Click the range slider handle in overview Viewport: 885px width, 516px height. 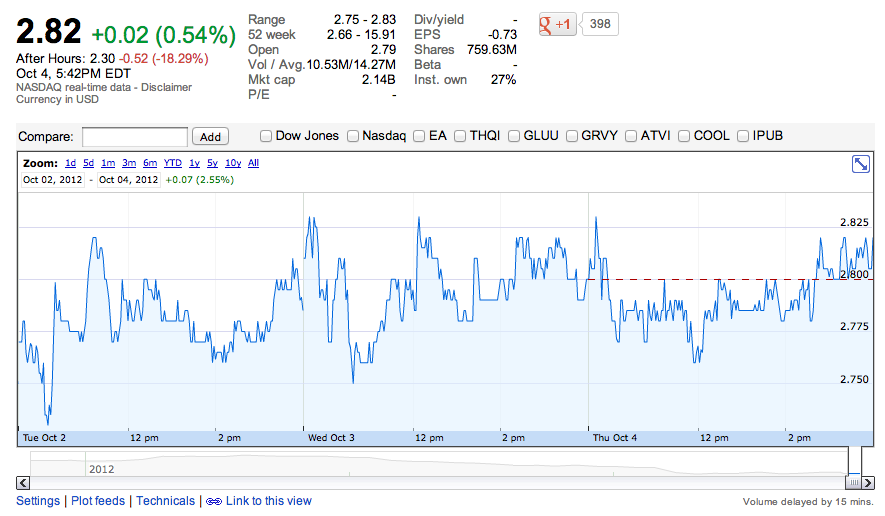pos(854,483)
